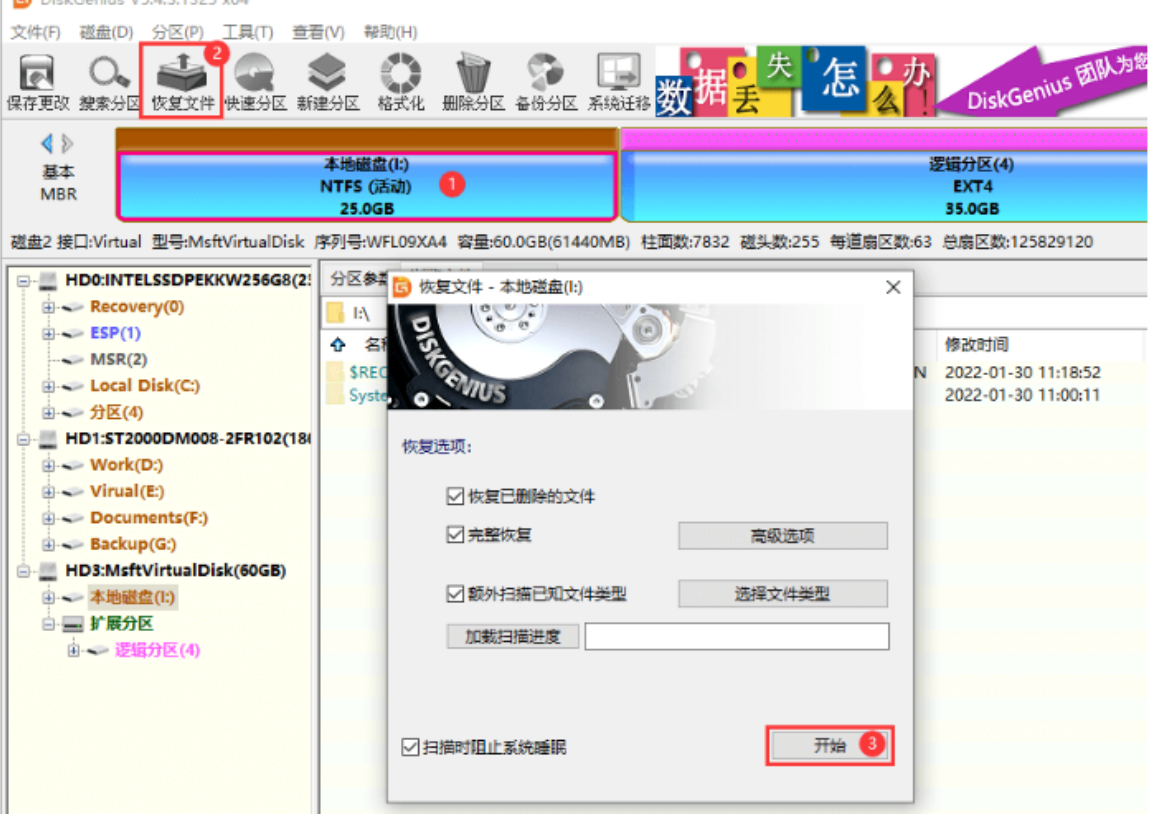Image resolution: width=1169 pixels, height=817 pixels.
Task: Switch to the 分区参数 tab
Action: tap(359, 279)
